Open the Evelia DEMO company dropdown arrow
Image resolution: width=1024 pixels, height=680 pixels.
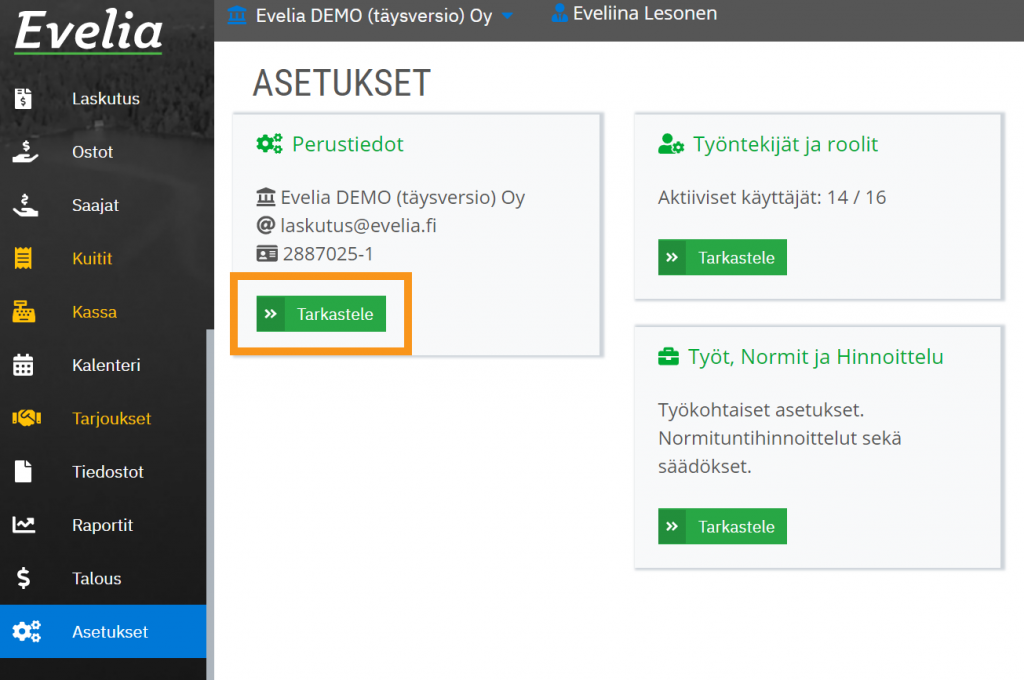click(x=507, y=15)
